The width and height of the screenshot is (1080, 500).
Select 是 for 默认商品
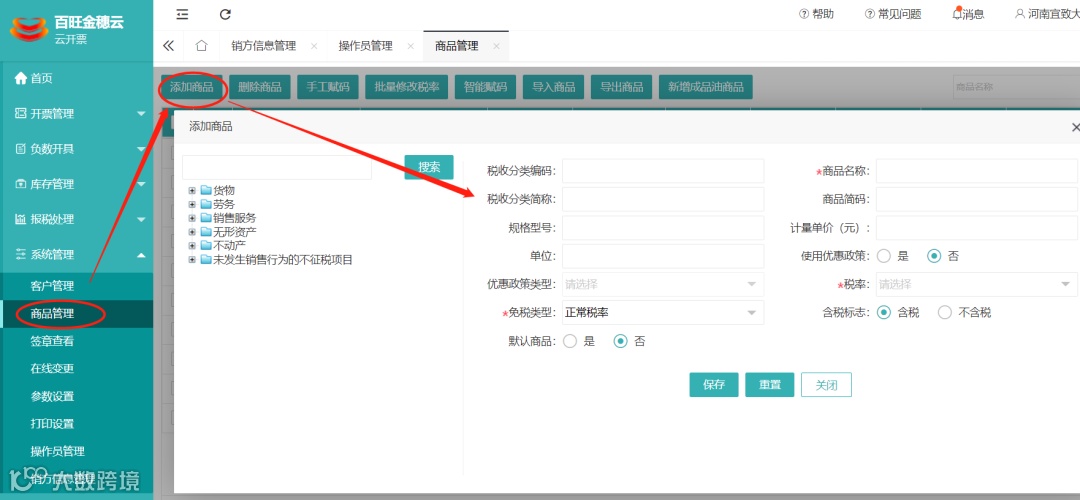click(x=570, y=341)
